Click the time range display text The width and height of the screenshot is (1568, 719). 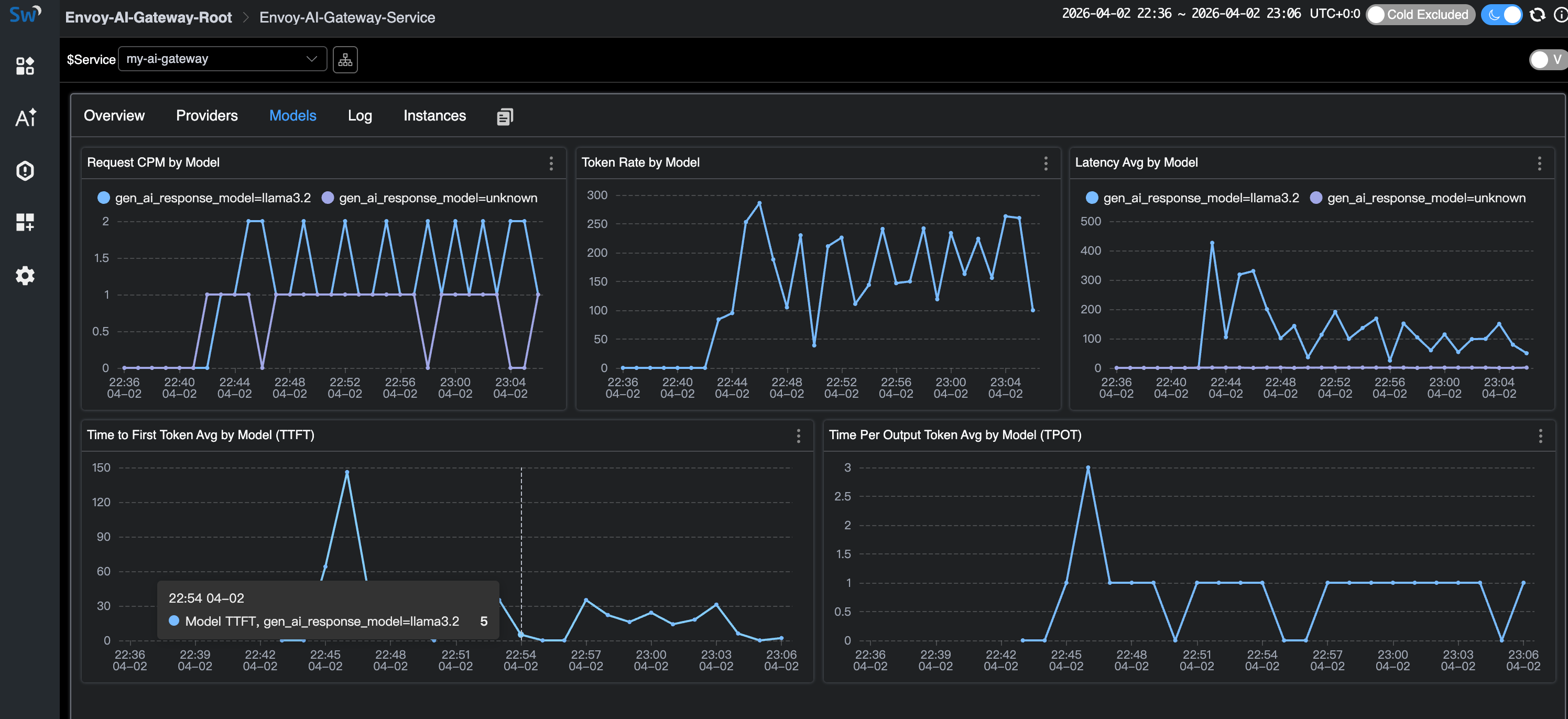(x=1180, y=14)
